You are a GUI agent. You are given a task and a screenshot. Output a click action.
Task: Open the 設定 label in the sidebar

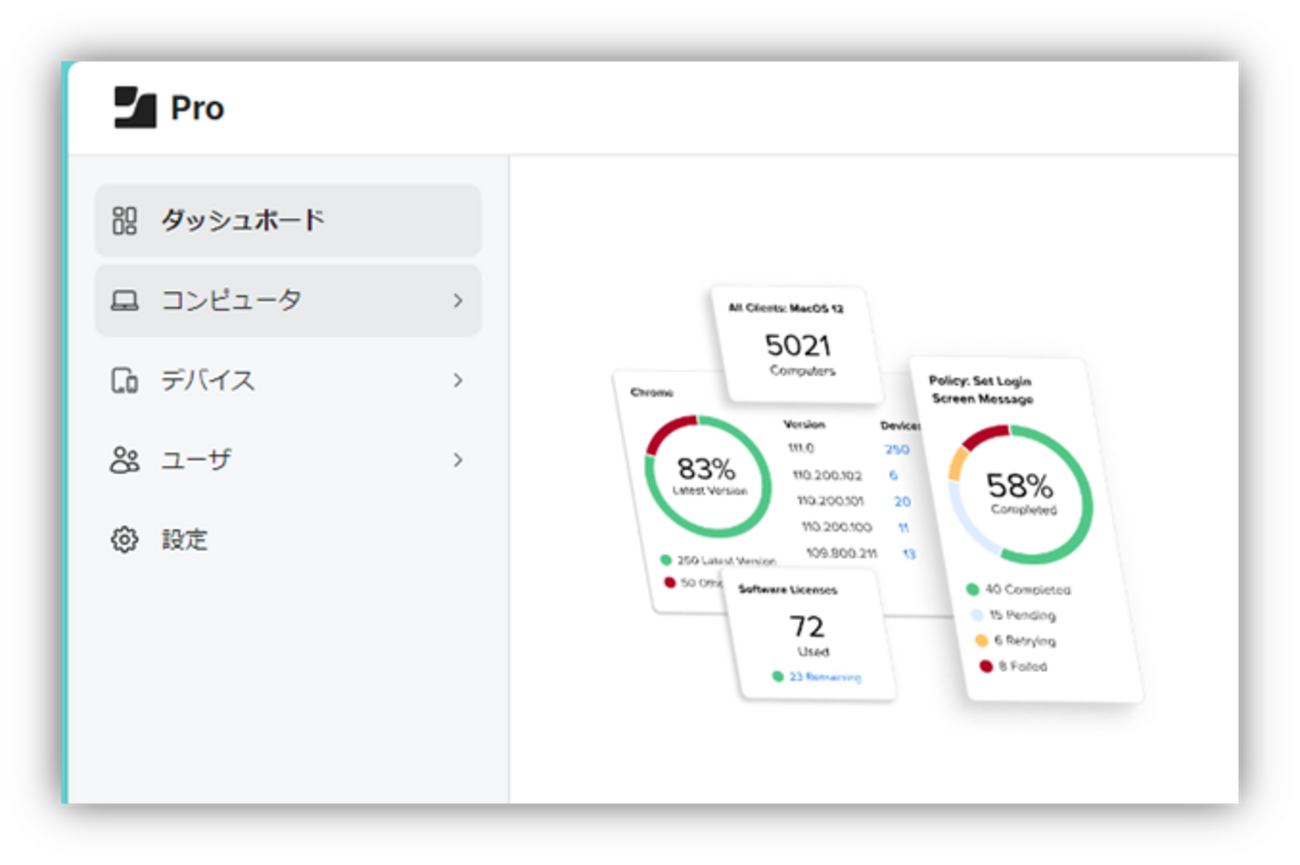(185, 540)
